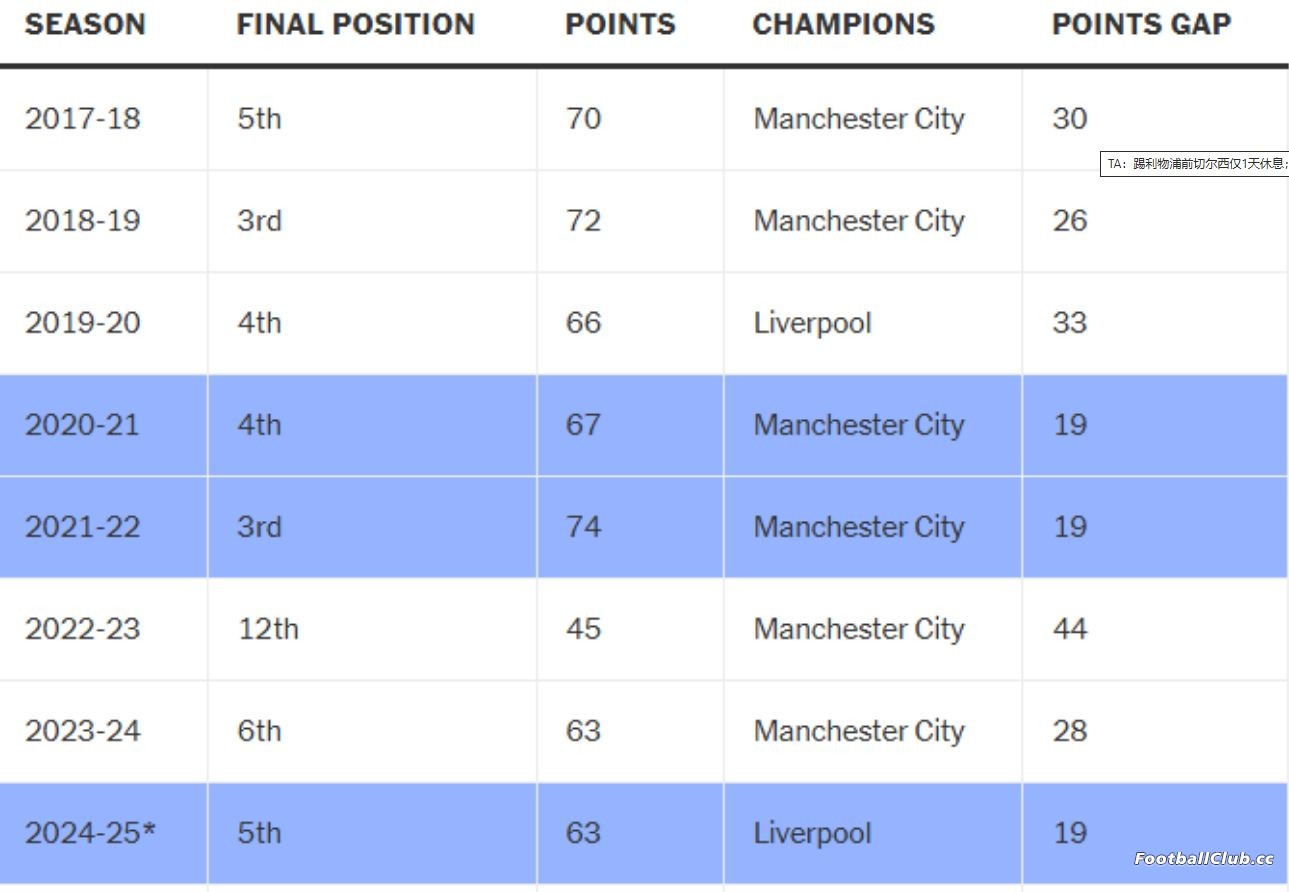Click the 2019-20 Liverpool champions cell
Image resolution: width=1289 pixels, height=892 pixels.
coord(872,323)
